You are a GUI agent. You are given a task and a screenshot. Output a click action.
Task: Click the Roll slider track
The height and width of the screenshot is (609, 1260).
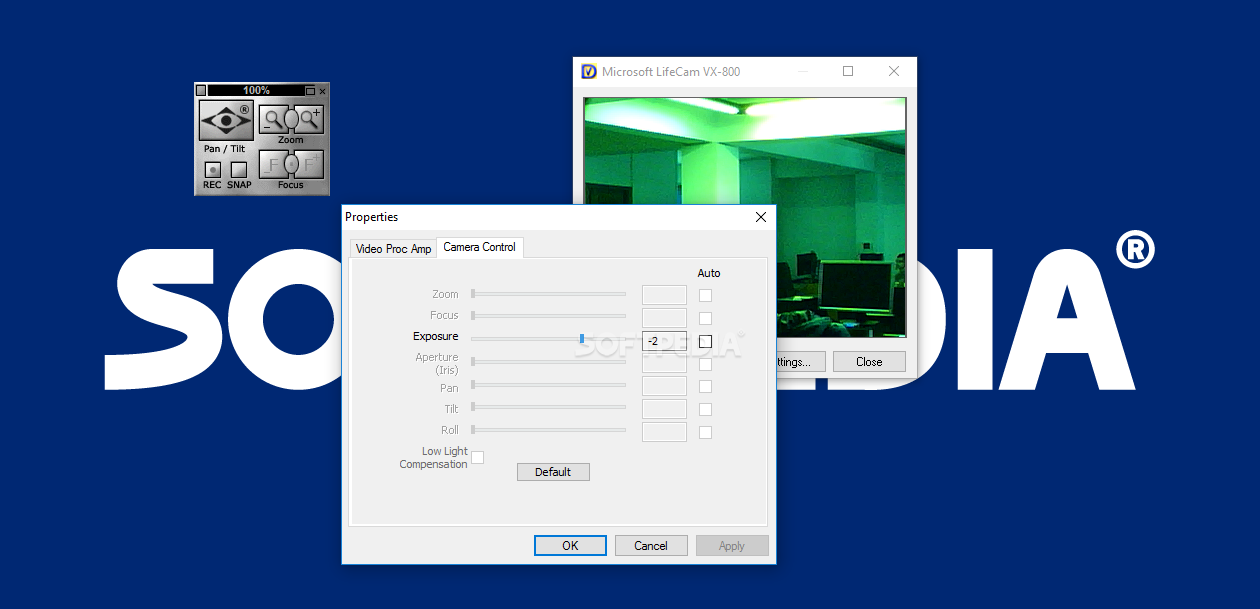pos(549,430)
